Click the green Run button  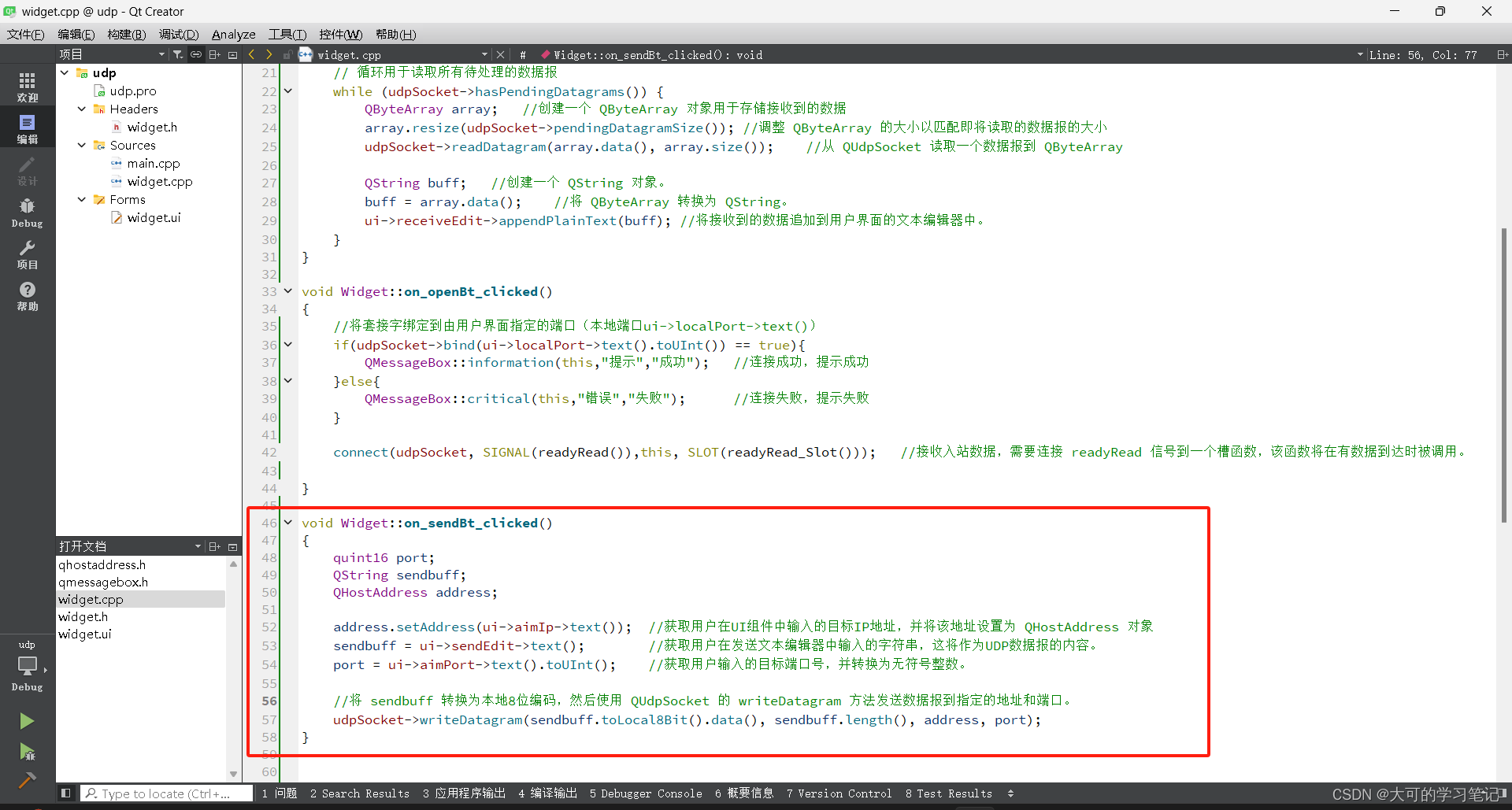[27, 720]
